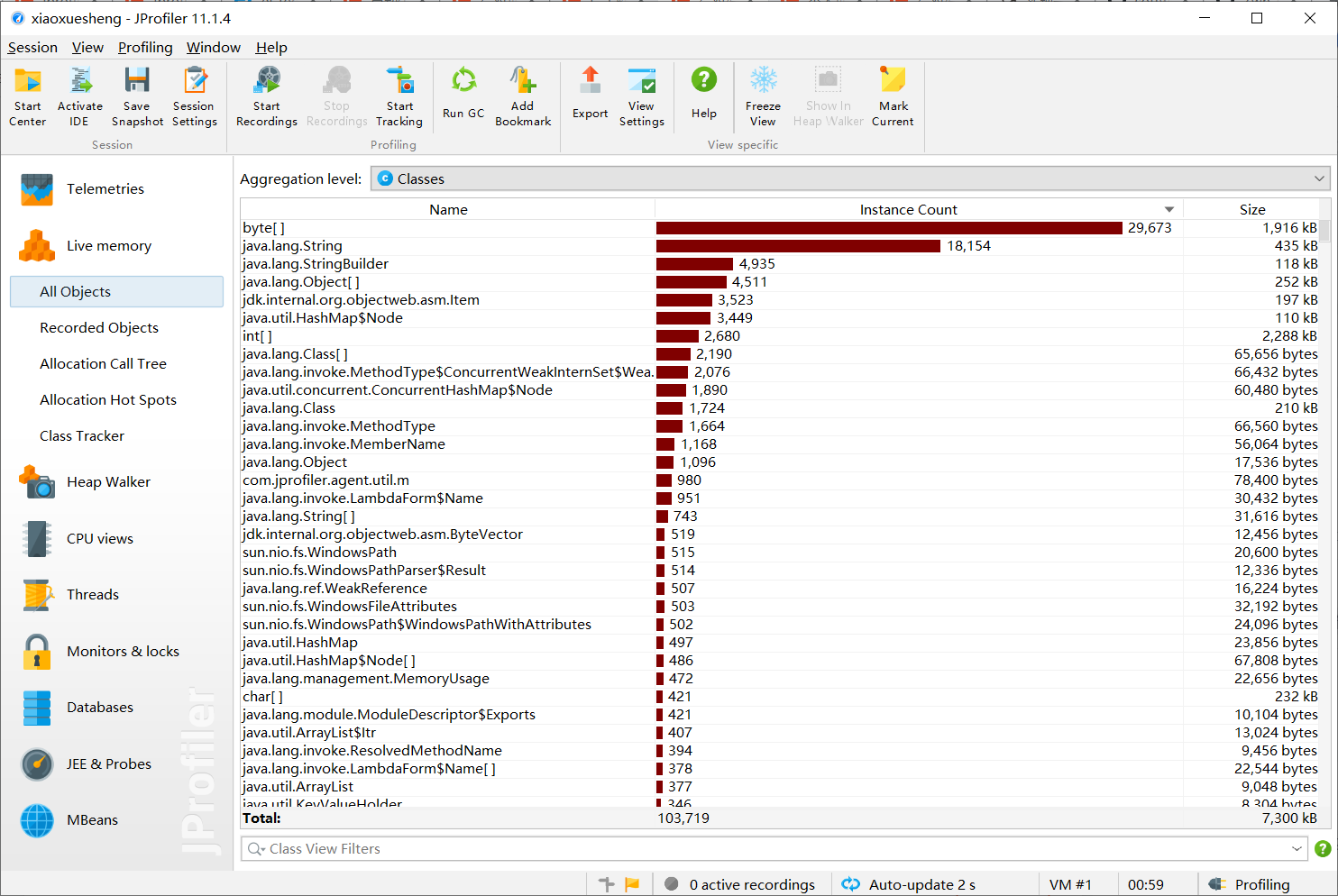Click the status bar pin icon
The image size is (1338, 896).
tap(607, 884)
